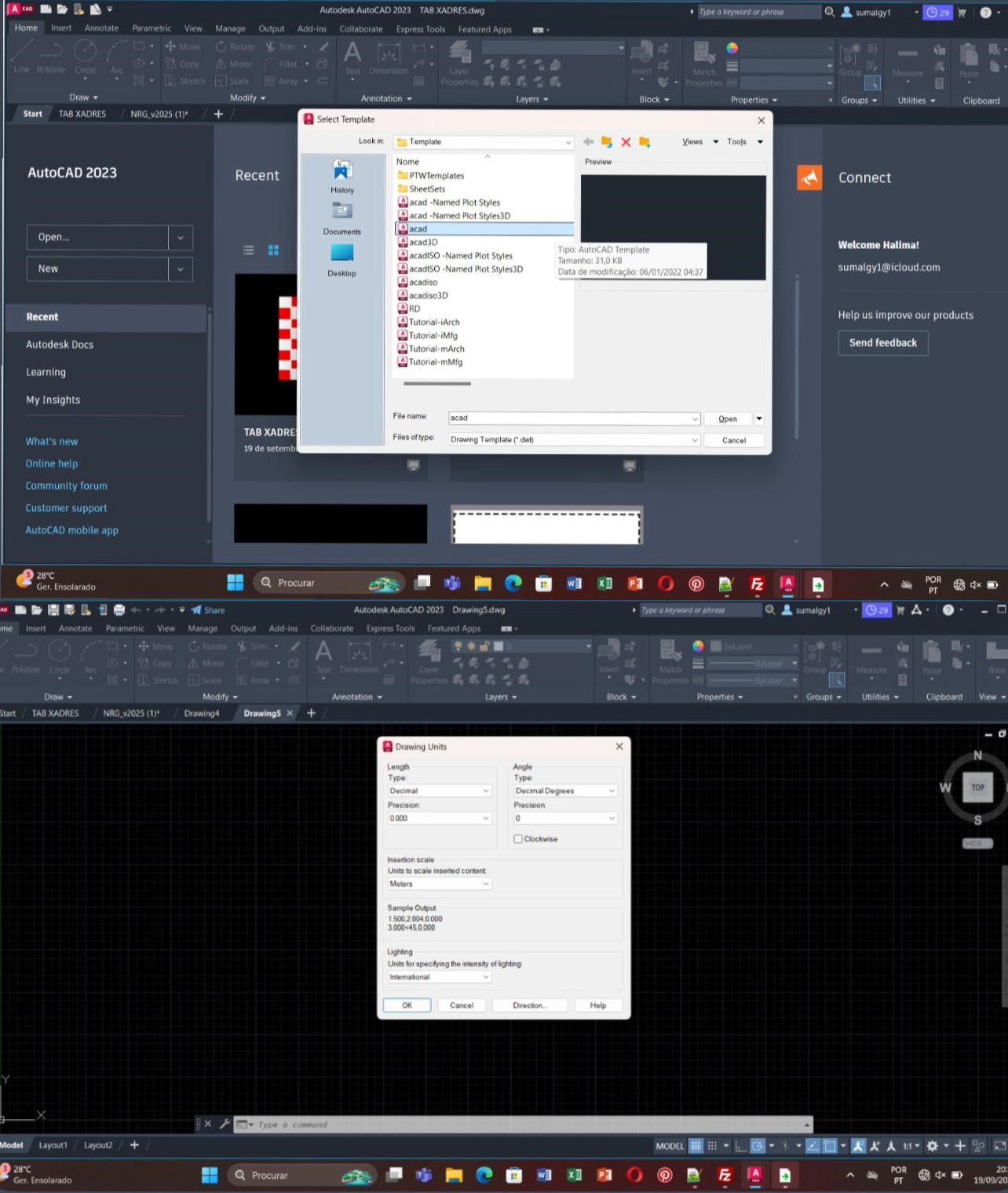Click the Send feedback button
This screenshot has height=1193, width=1008.
pyautogui.click(x=883, y=342)
